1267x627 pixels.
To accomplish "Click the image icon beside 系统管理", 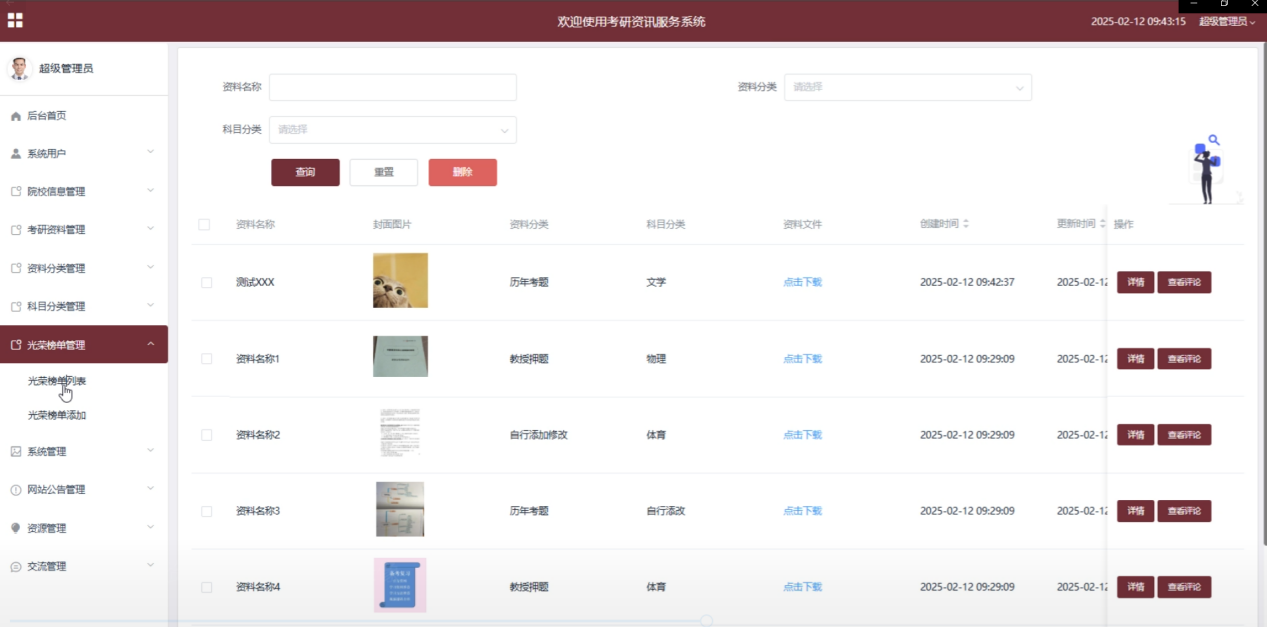I will coord(16,451).
